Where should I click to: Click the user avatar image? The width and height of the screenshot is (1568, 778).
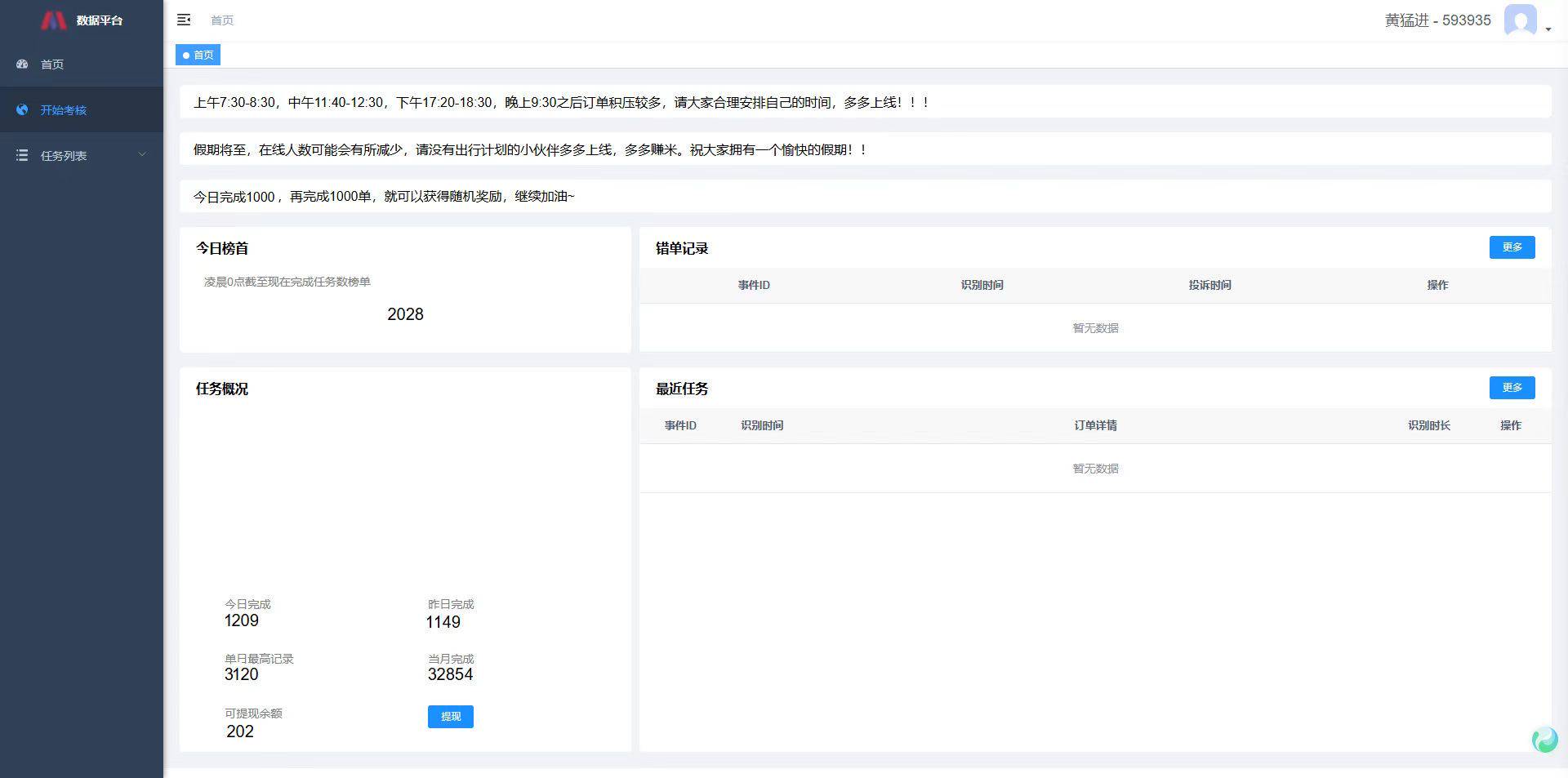click(x=1520, y=20)
